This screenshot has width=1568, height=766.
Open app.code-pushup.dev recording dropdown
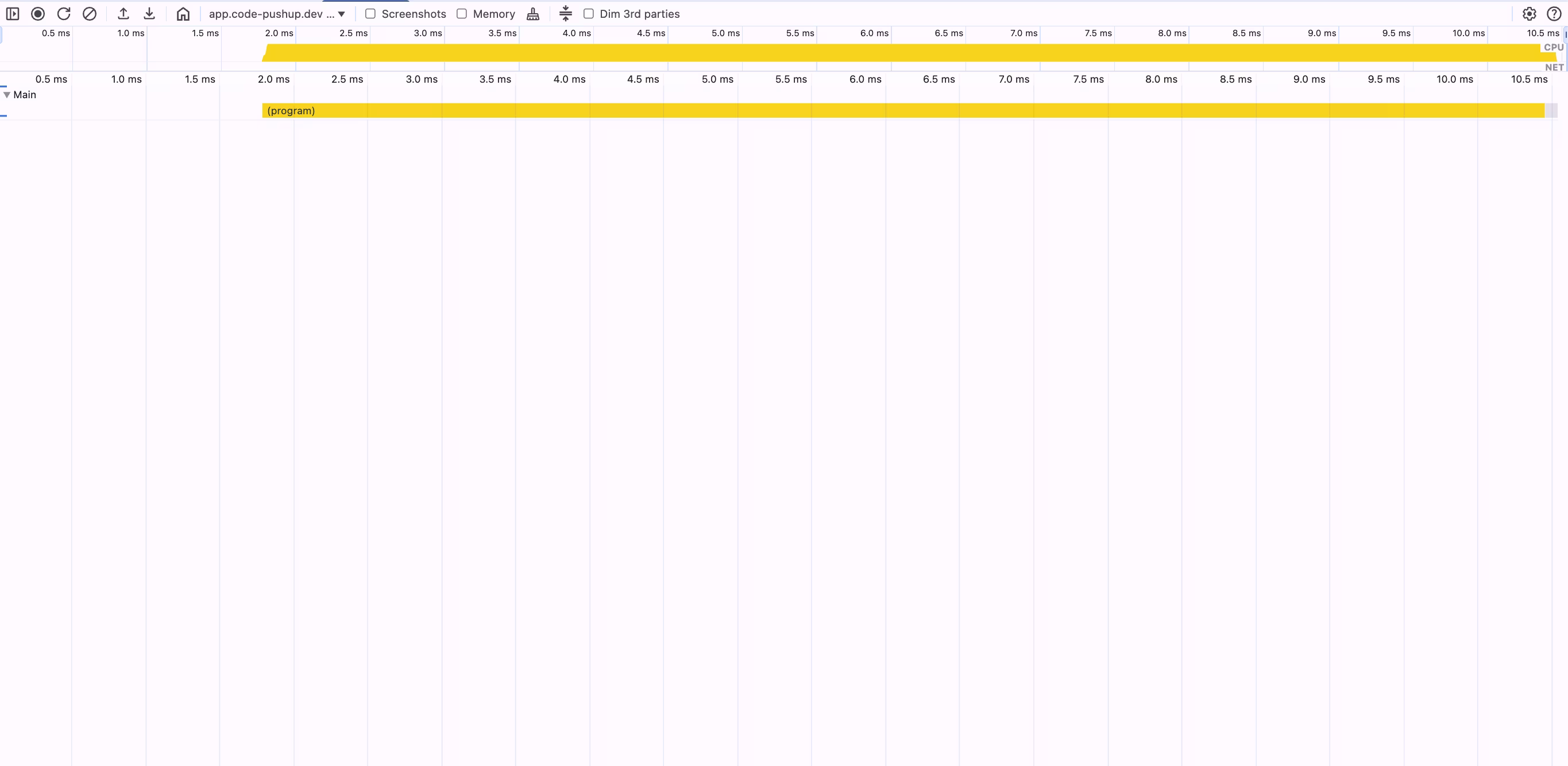click(277, 13)
